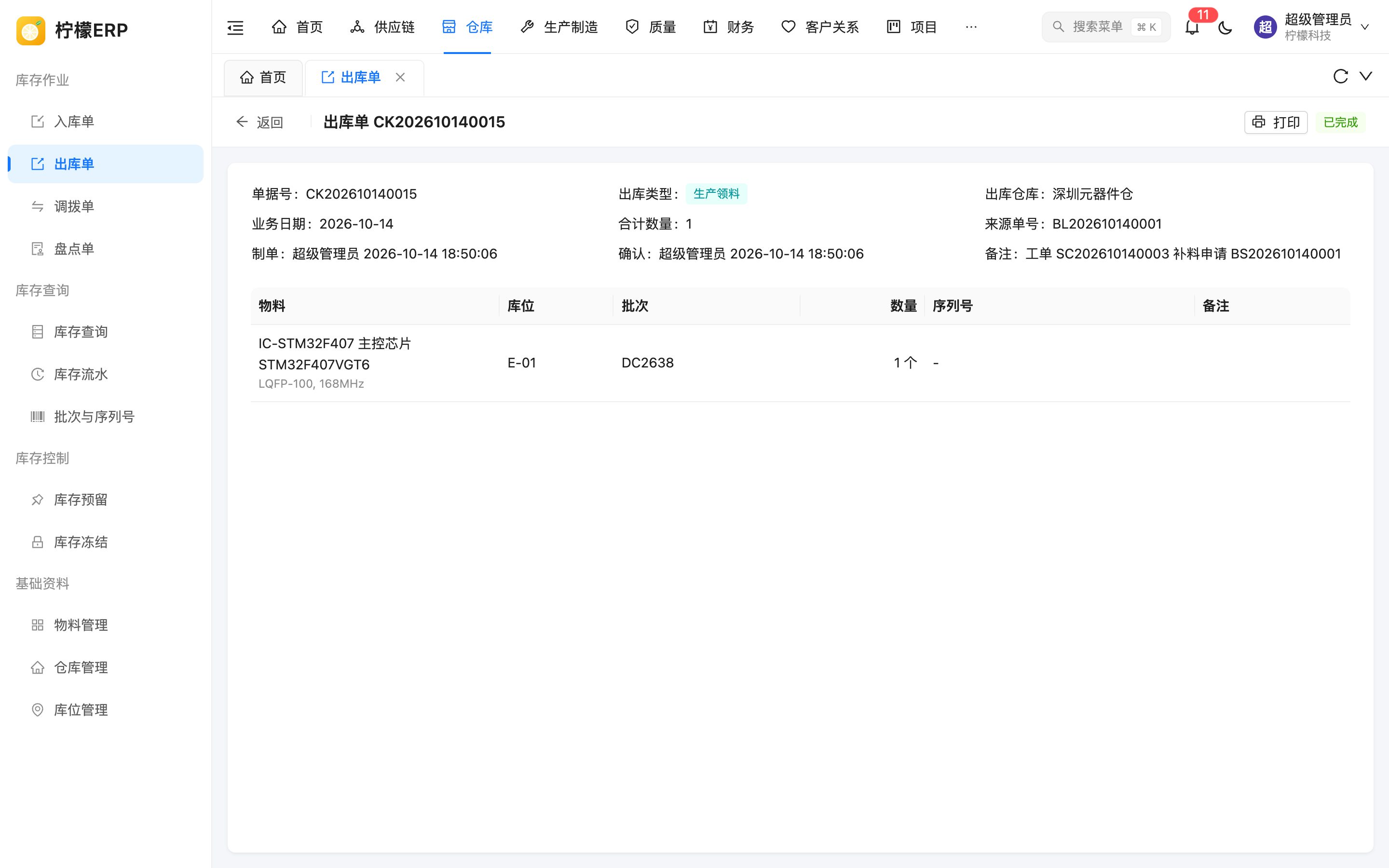Click the 已完成 status tag
Image resolution: width=1389 pixels, height=868 pixels.
point(1340,122)
